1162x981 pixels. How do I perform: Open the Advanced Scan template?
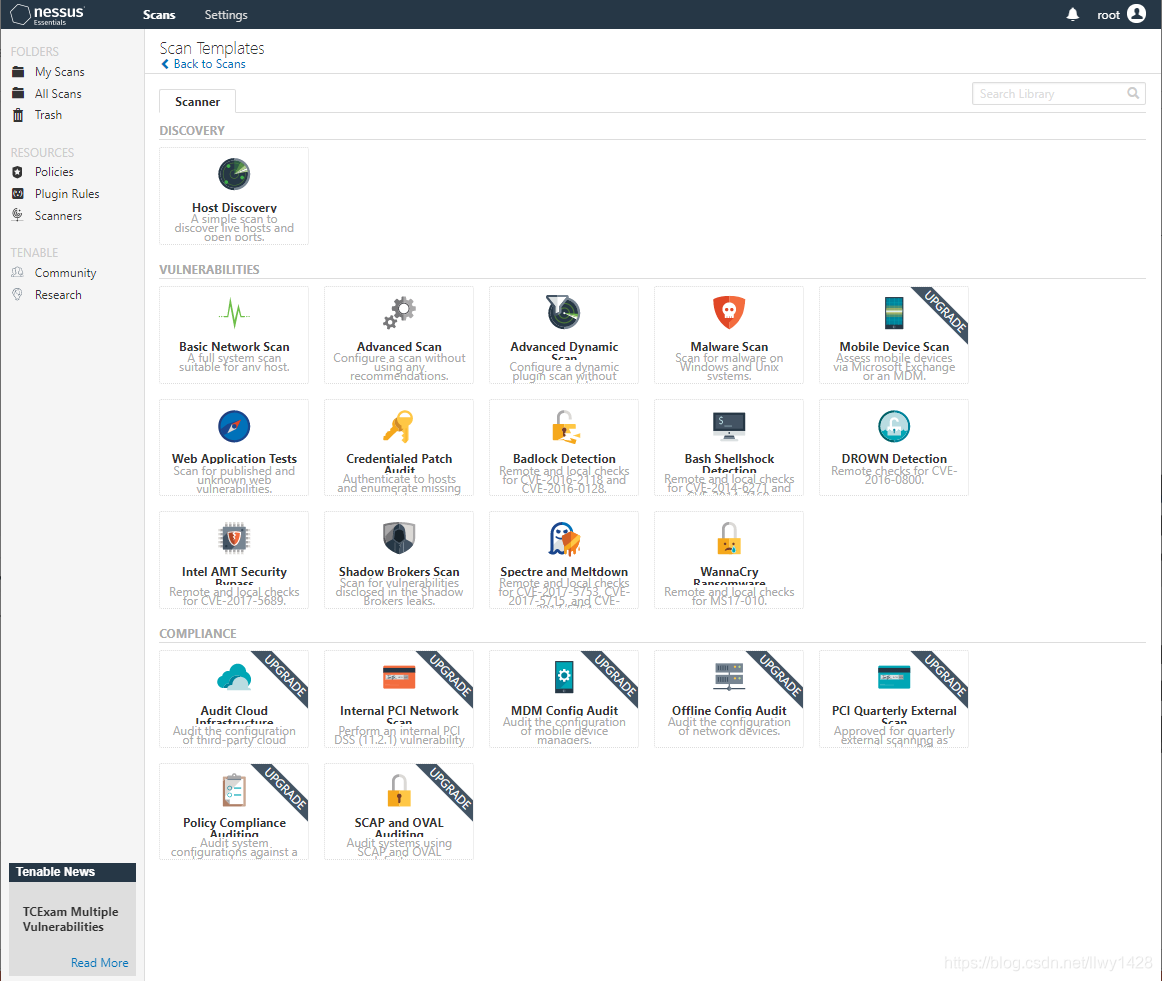(x=398, y=335)
